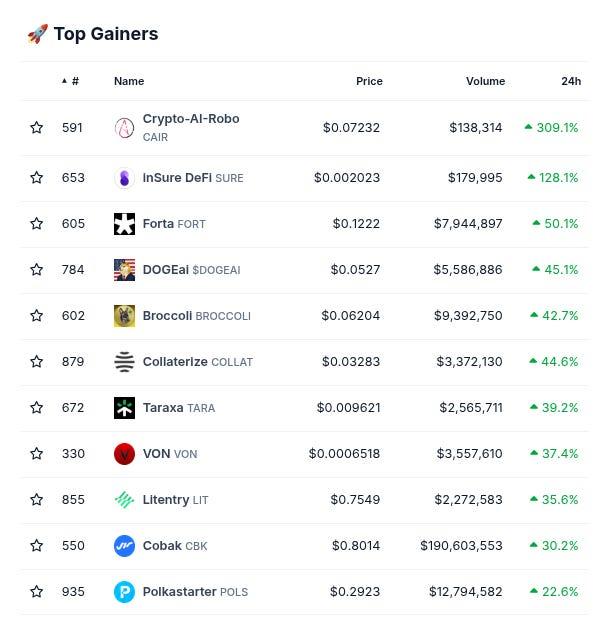597x620 pixels.
Task: Click the InSure DeFi purple logo
Action: point(124,178)
